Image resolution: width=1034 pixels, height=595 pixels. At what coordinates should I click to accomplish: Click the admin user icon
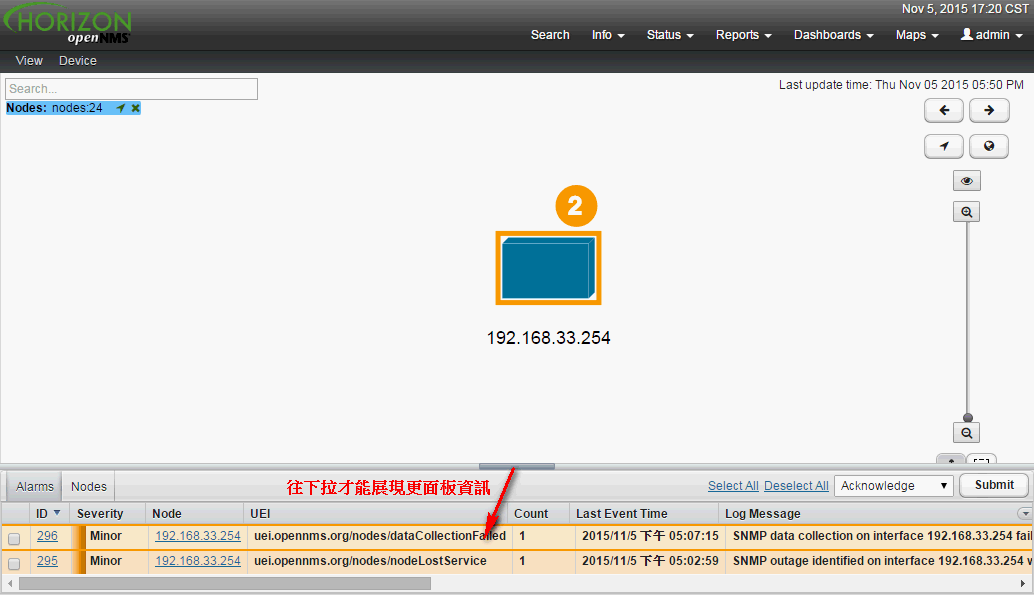coord(967,34)
